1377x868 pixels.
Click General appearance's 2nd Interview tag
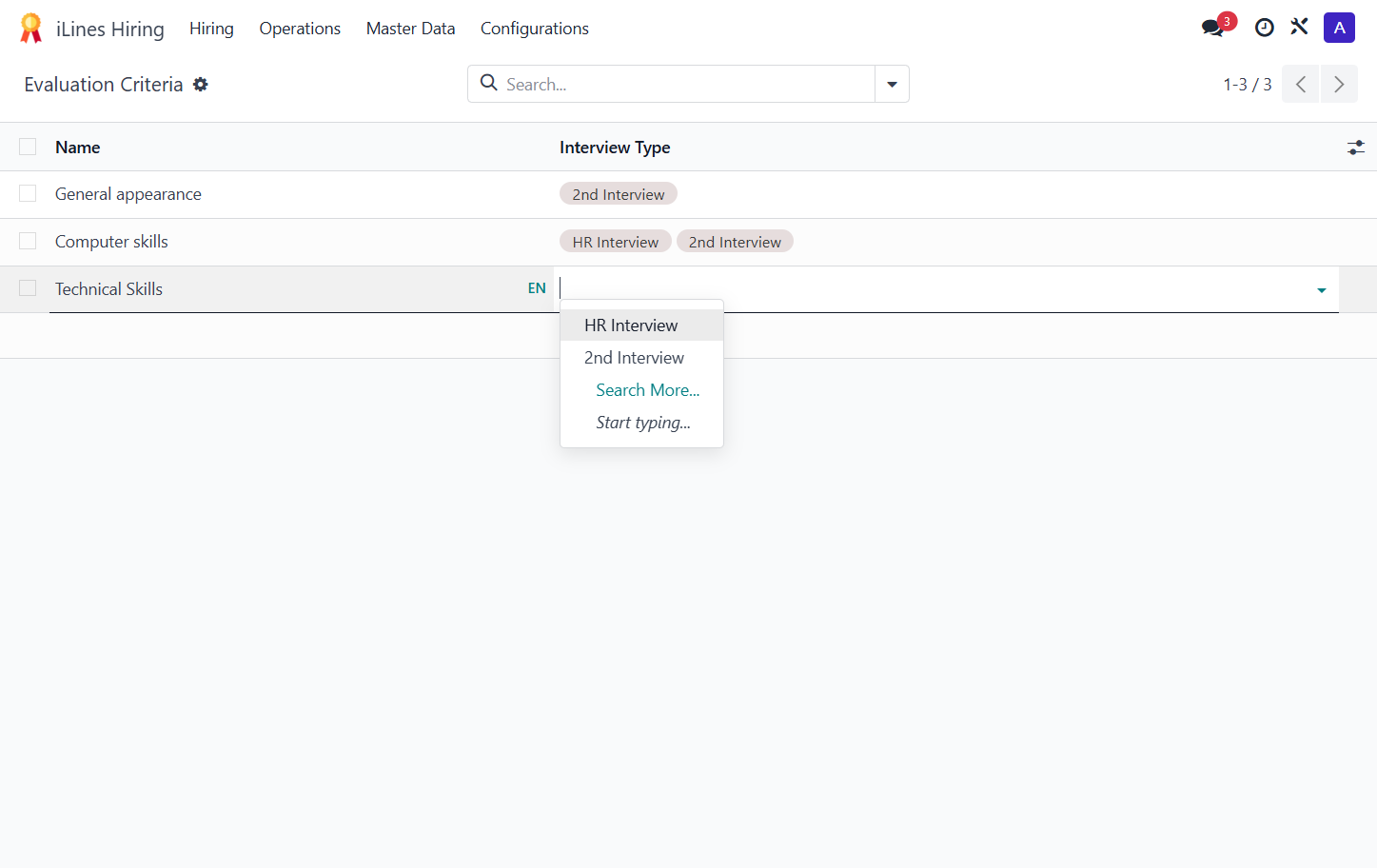619,194
